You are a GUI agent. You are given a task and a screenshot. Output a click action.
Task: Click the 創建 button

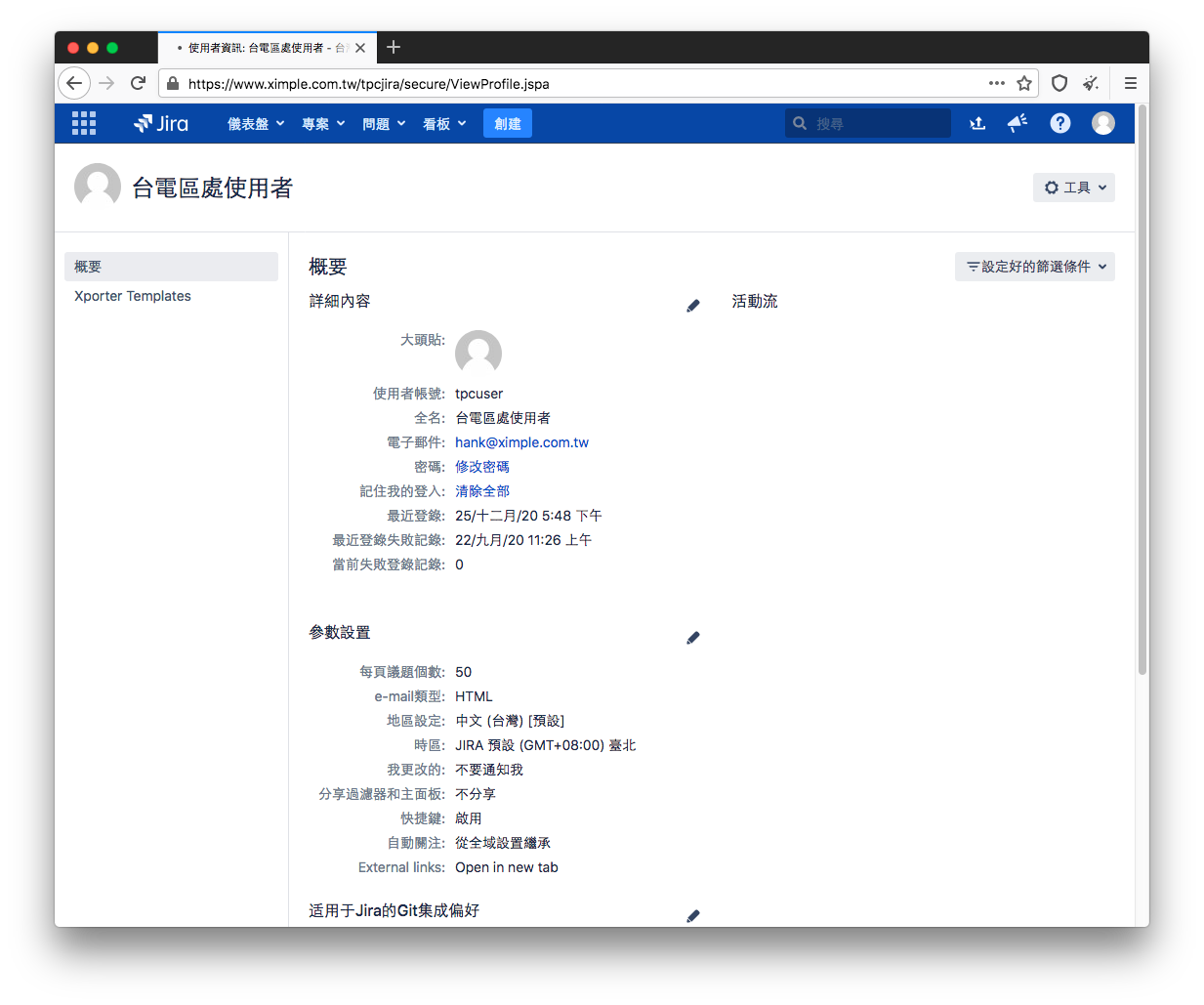pyautogui.click(x=508, y=124)
